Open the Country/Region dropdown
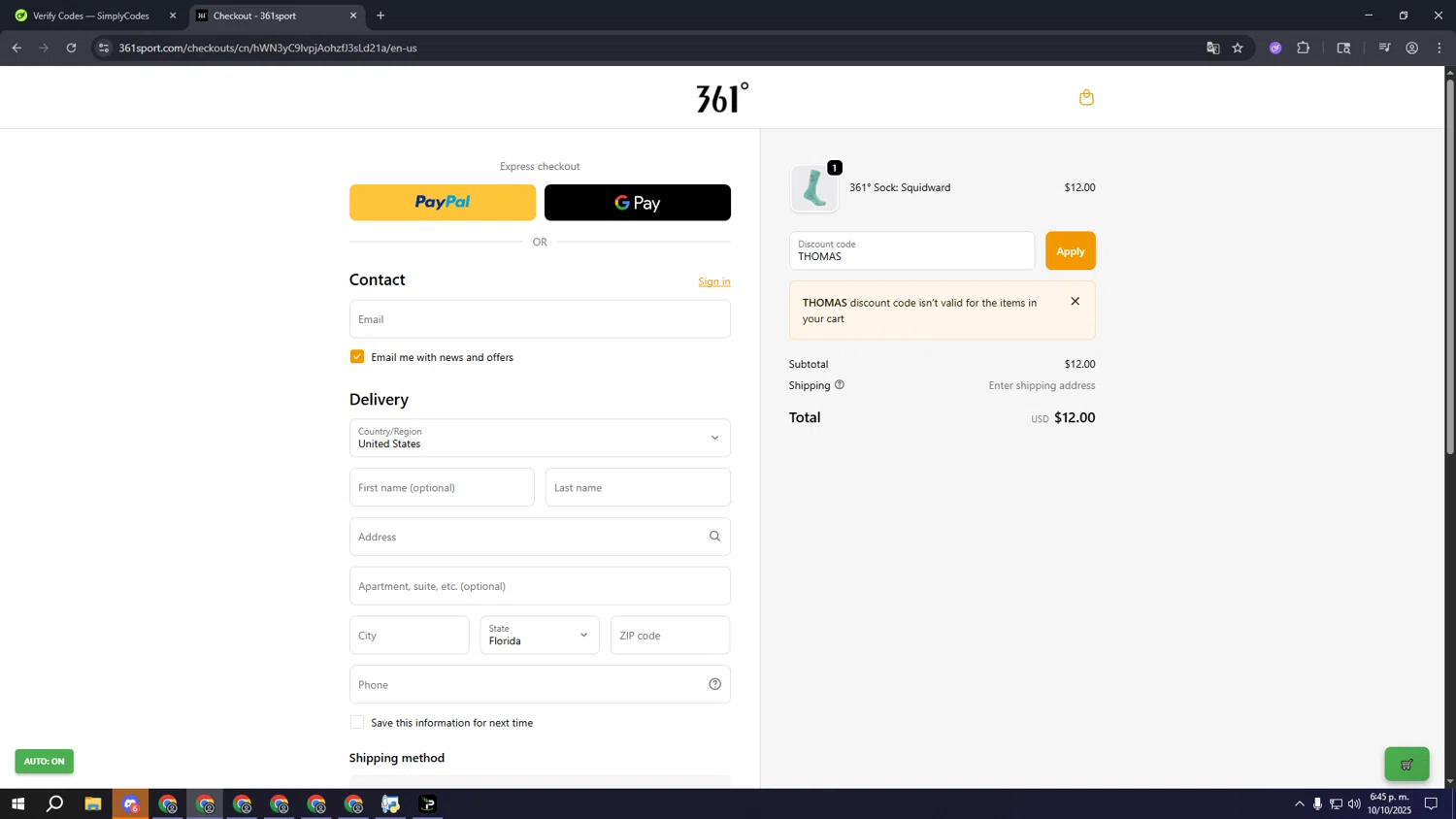1456x819 pixels. pos(540,438)
